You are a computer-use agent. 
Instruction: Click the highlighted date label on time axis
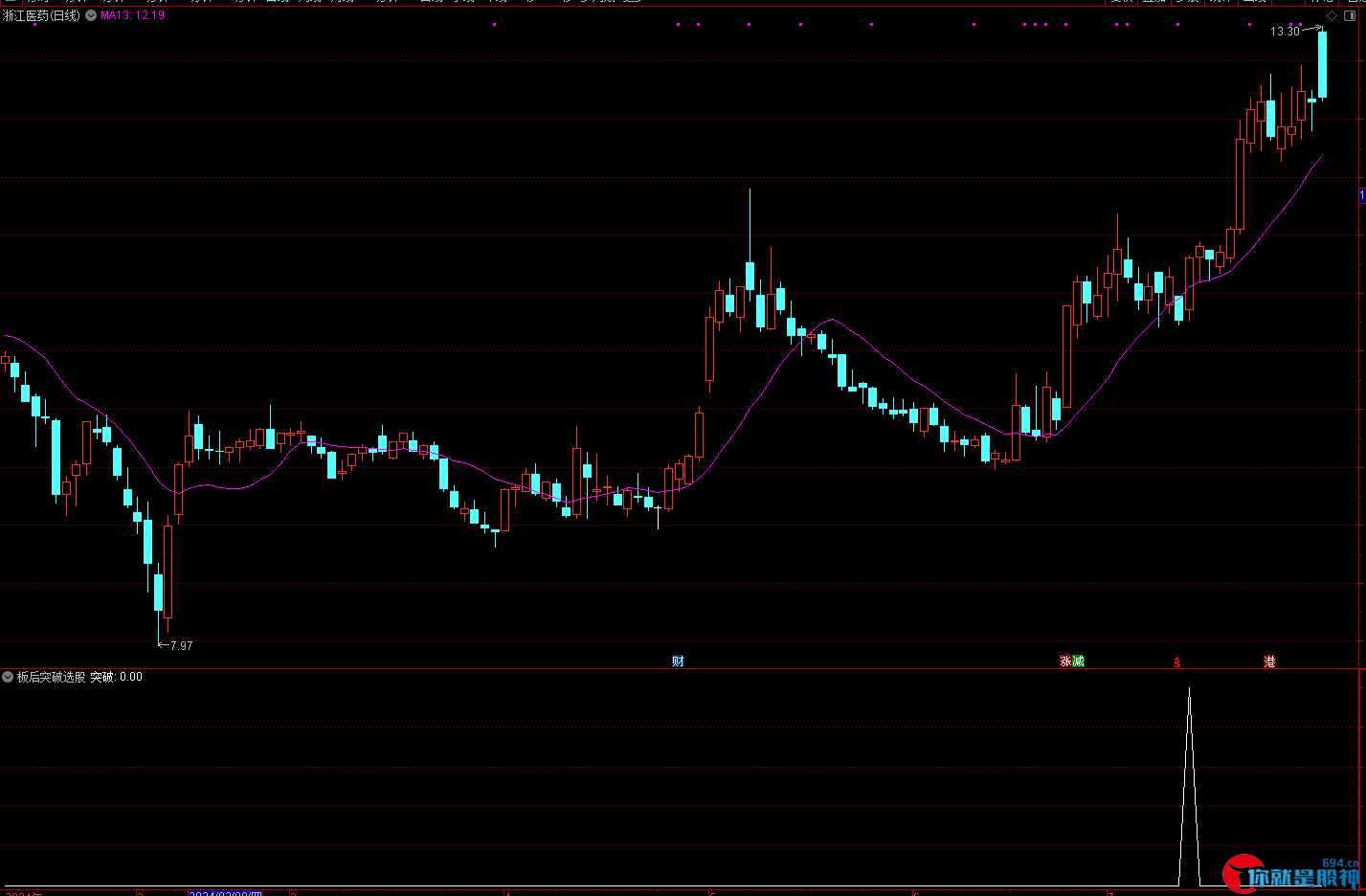(226, 892)
